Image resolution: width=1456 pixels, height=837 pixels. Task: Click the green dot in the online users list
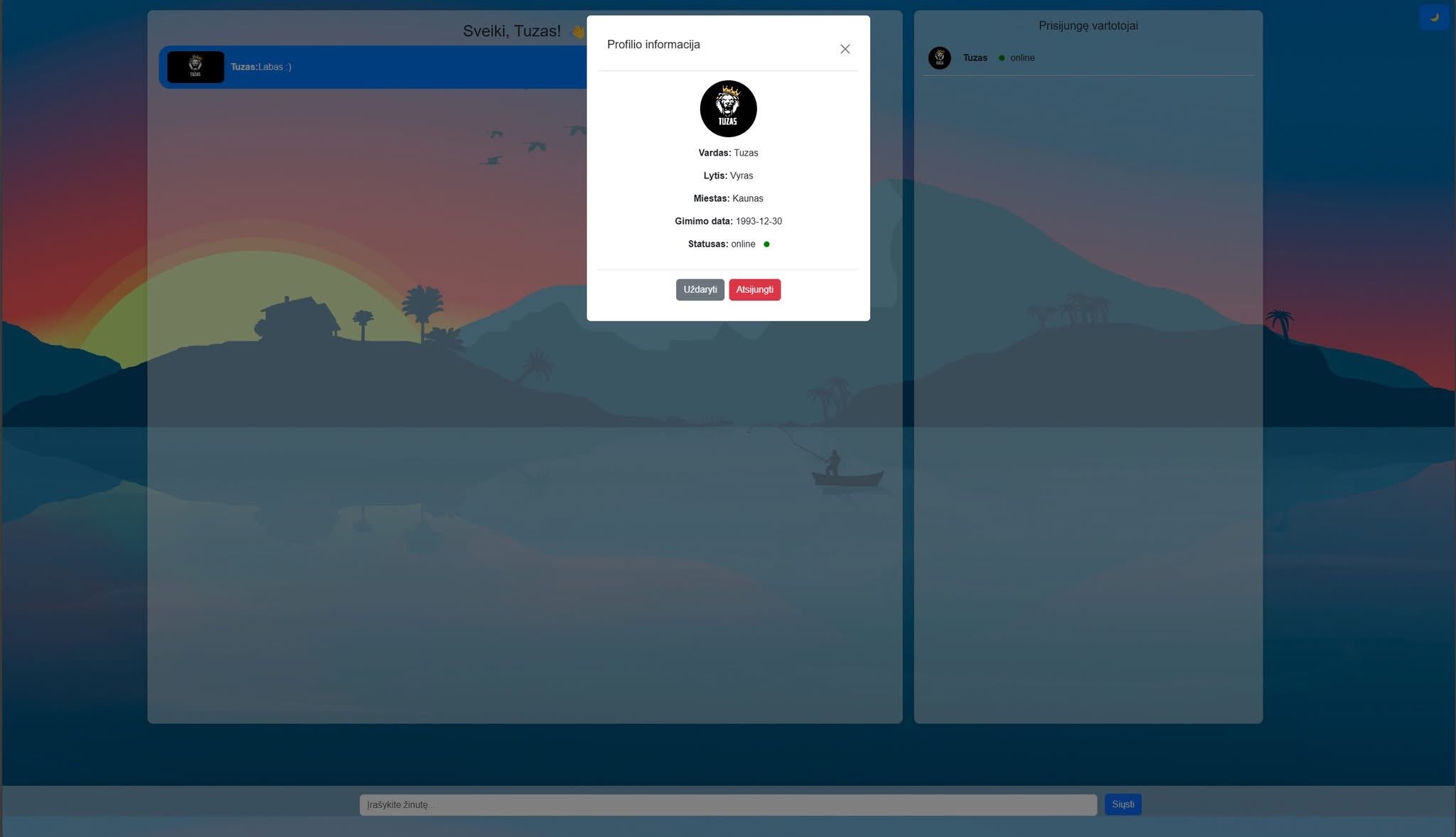click(x=1002, y=58)
